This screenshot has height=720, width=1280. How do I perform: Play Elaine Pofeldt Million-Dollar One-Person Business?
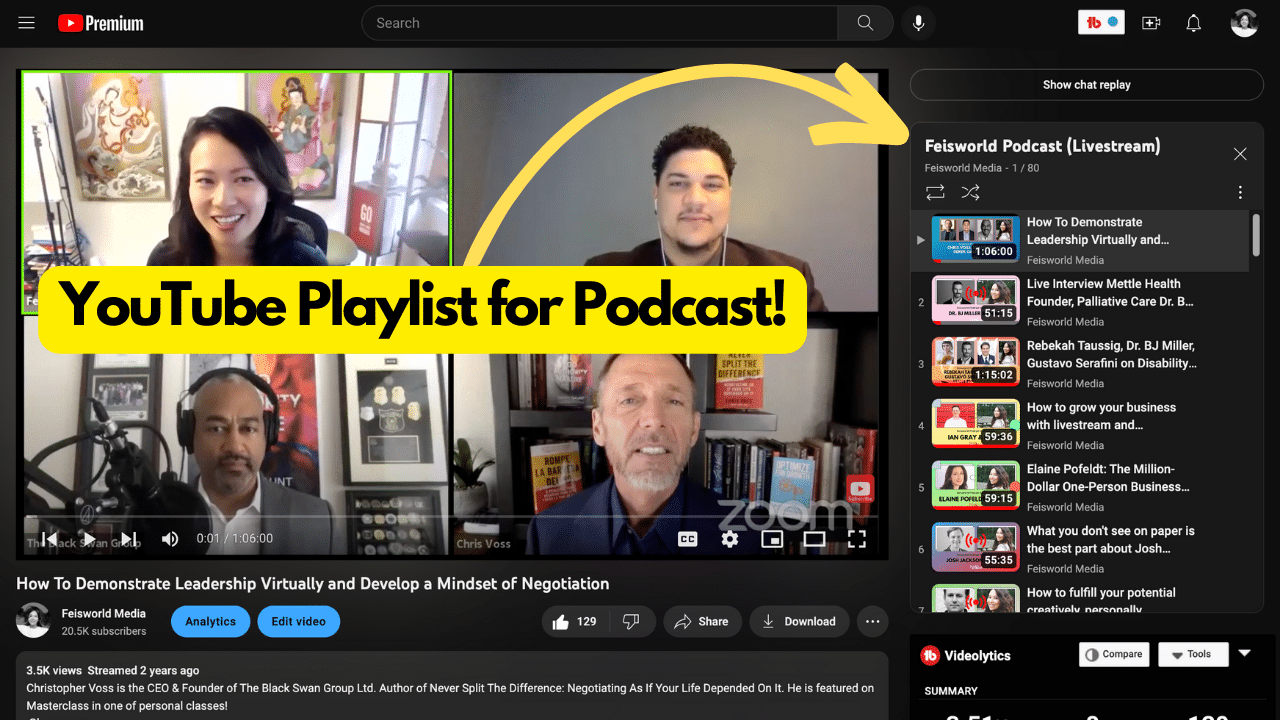coord(1080,488)
